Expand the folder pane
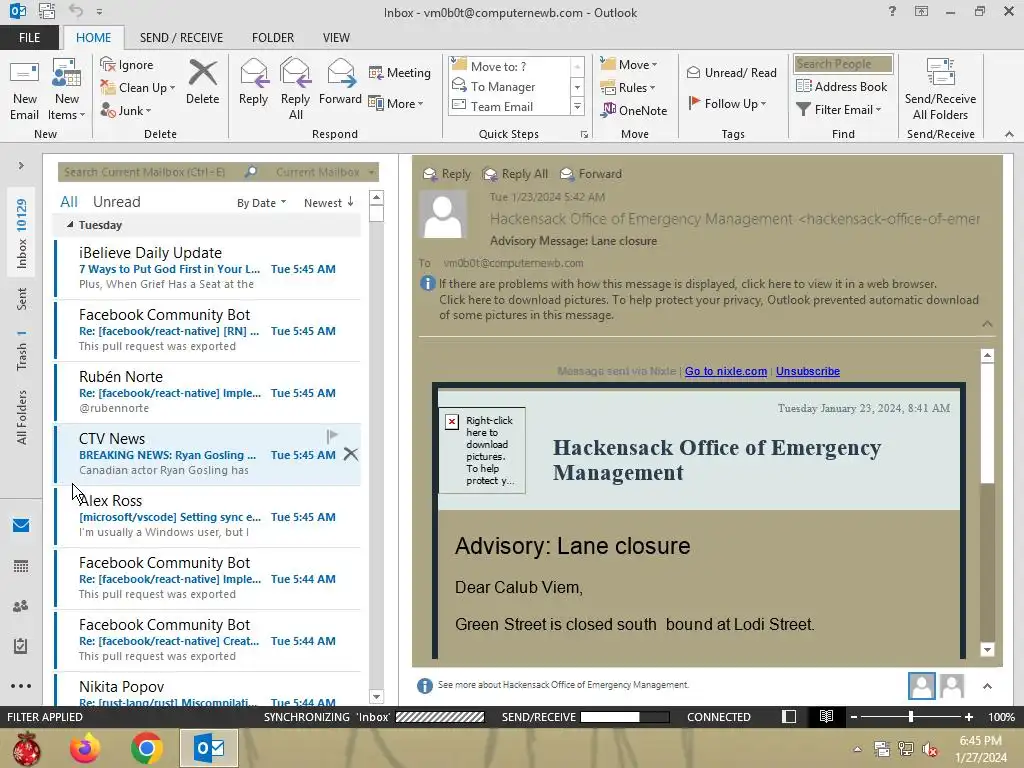Image resolution: width=1024 pixels, height=768 pixels. [21, 166]
